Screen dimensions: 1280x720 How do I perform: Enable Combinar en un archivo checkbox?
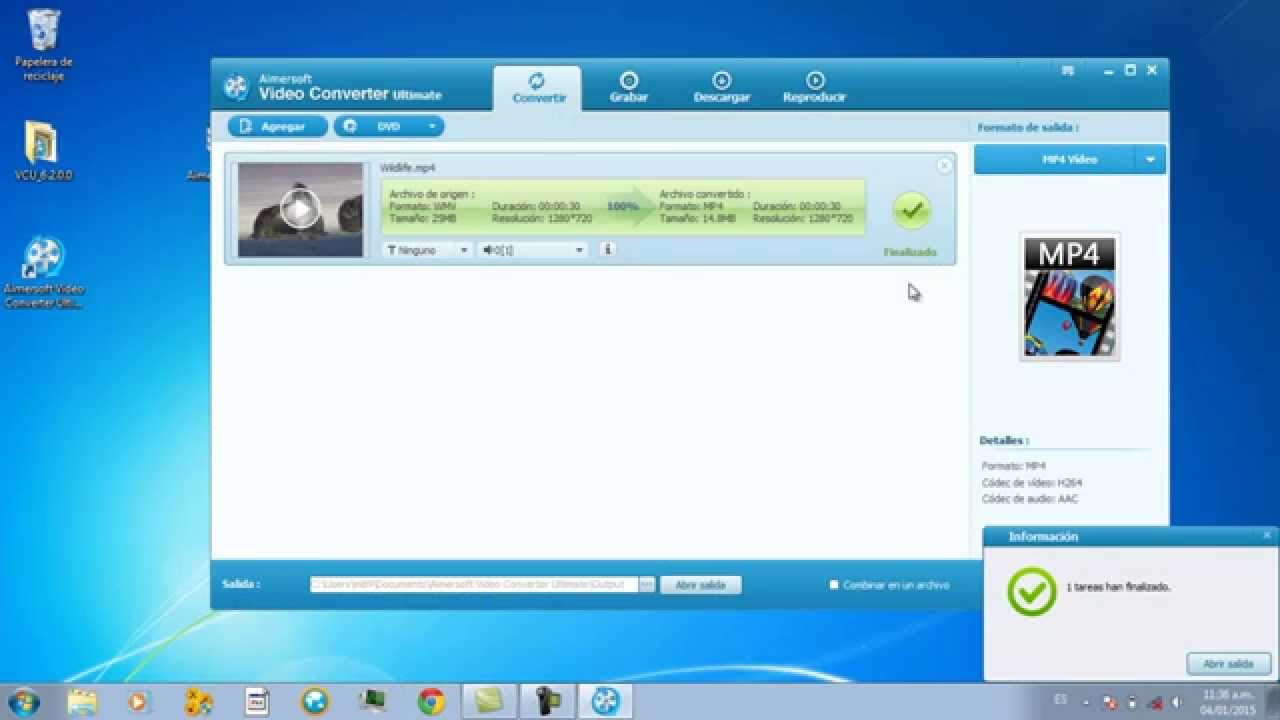point(834,585)
